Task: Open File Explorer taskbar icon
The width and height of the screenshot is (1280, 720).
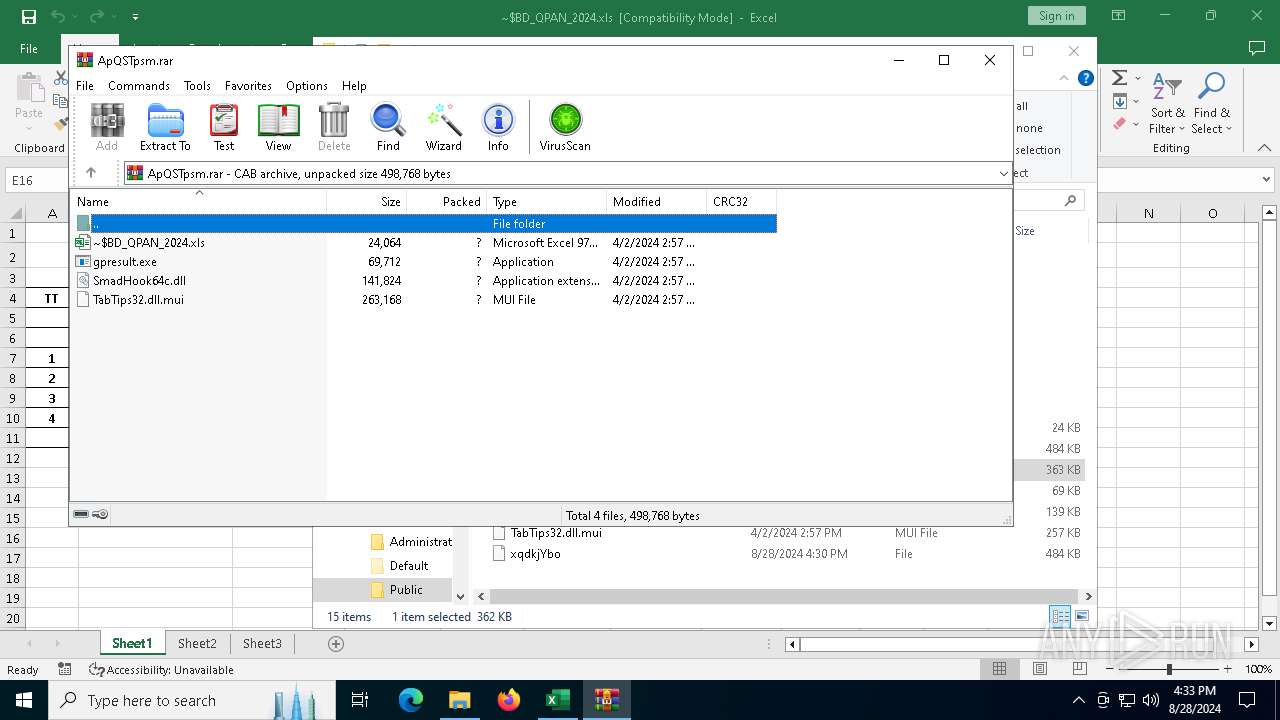Action: (x=460, y=700)
